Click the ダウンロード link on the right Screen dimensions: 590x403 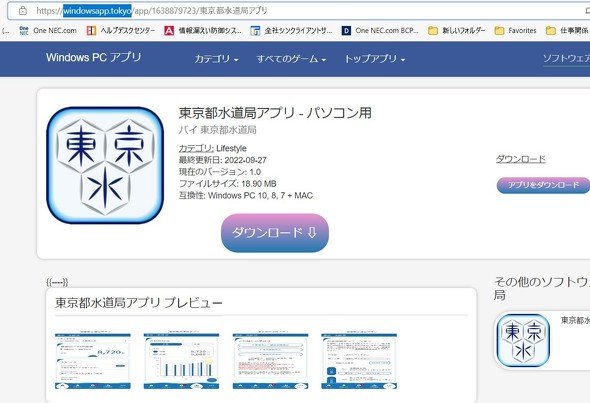click(x=520, y=159)
